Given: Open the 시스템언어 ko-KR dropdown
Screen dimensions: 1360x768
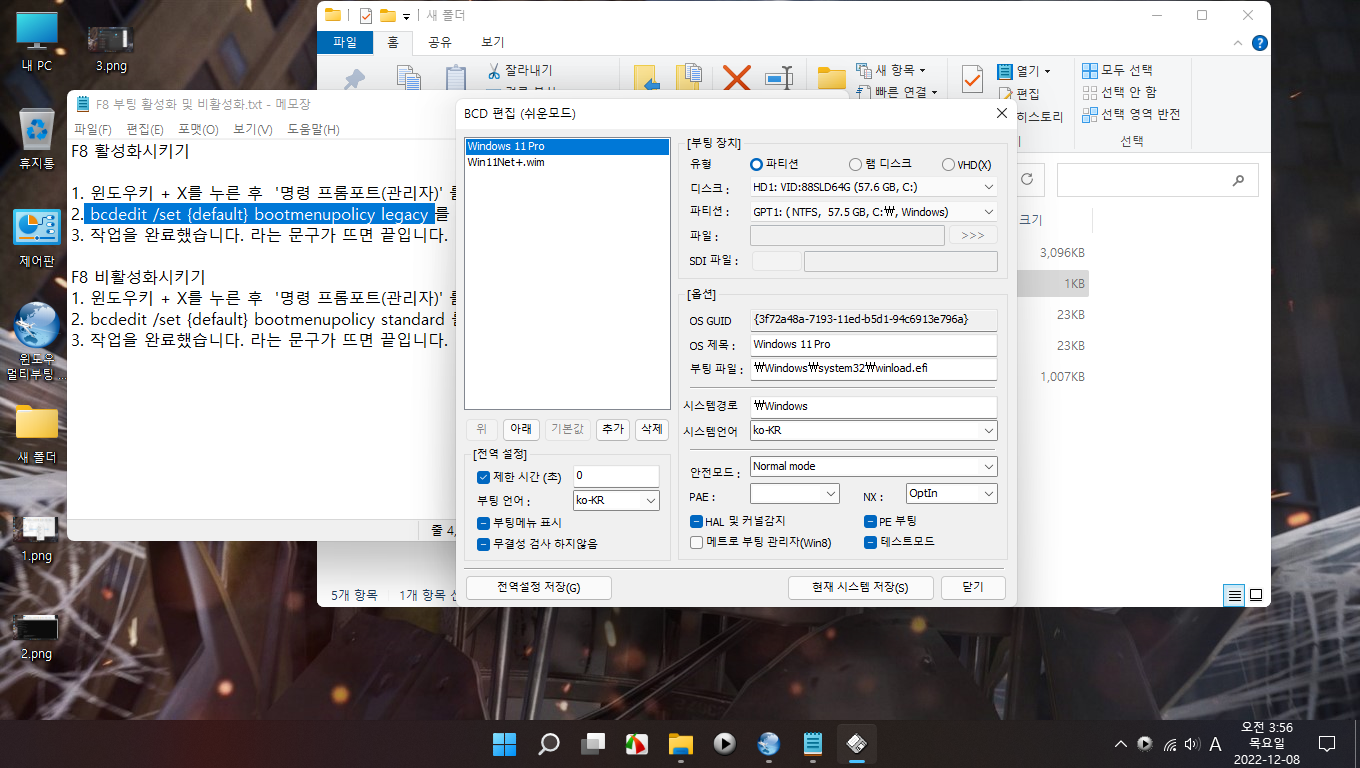Looking at the screenshot, I should click(x=873, y=431).
